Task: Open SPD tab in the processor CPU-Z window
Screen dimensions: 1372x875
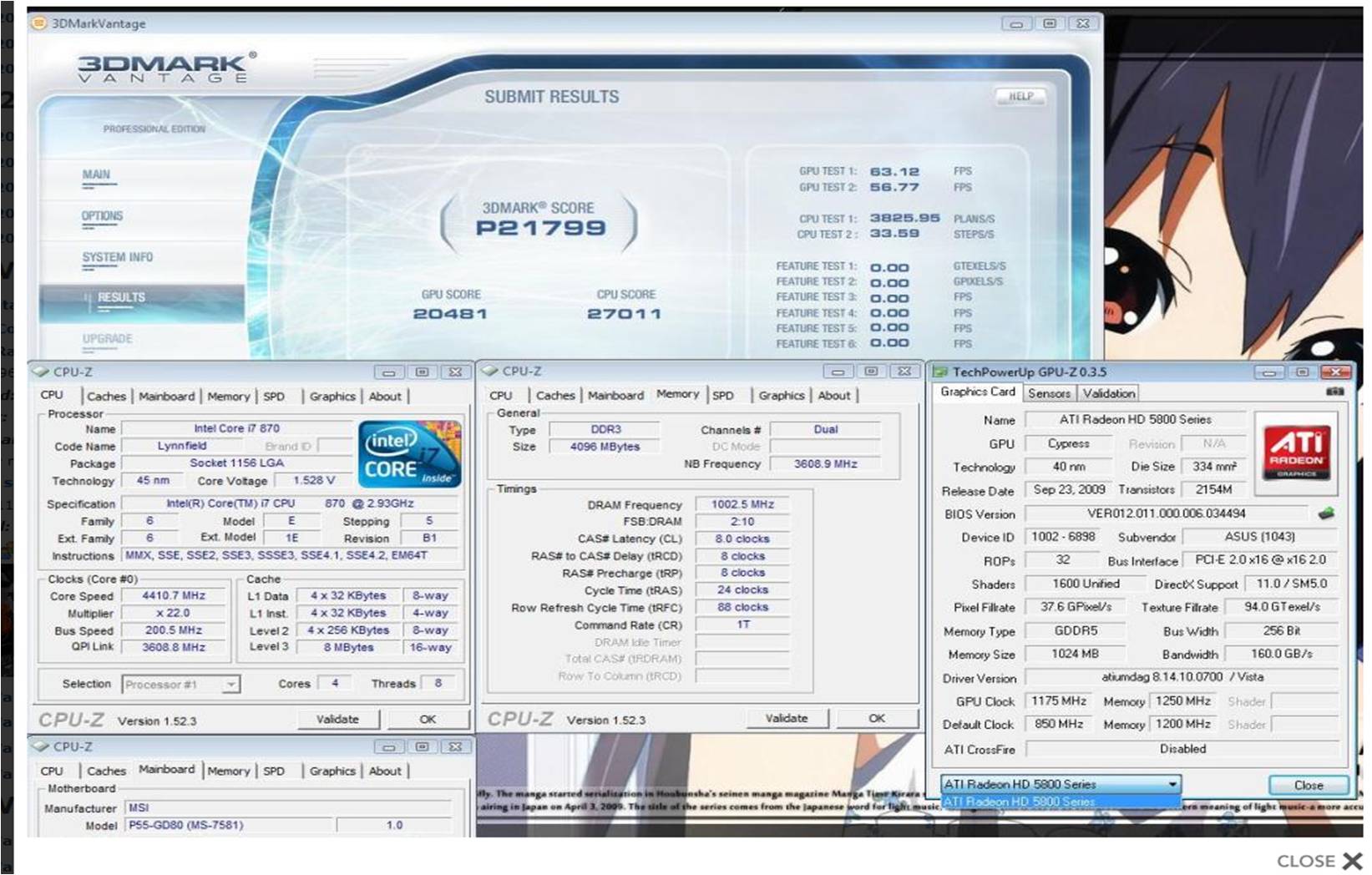Action: point(274,397)
